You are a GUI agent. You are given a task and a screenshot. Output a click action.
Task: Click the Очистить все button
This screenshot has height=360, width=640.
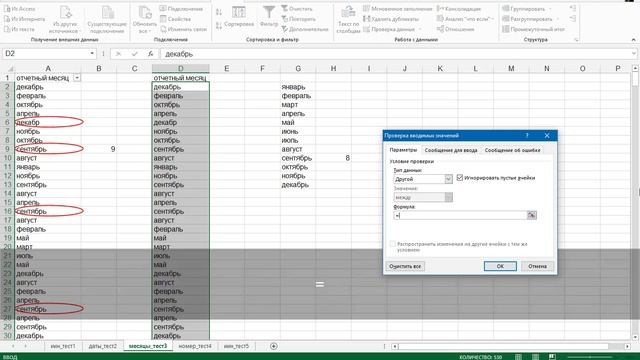click(405, 266)
